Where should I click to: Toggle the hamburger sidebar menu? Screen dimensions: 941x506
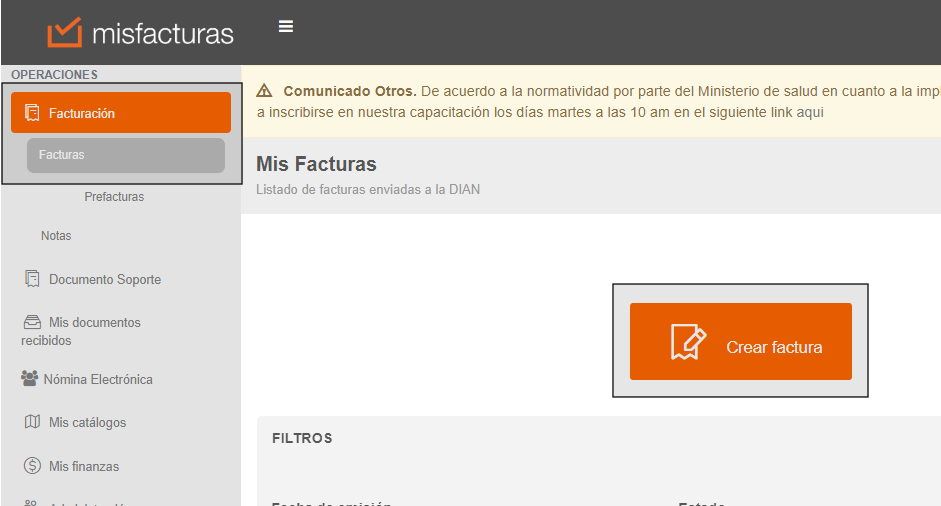point(286,27)
